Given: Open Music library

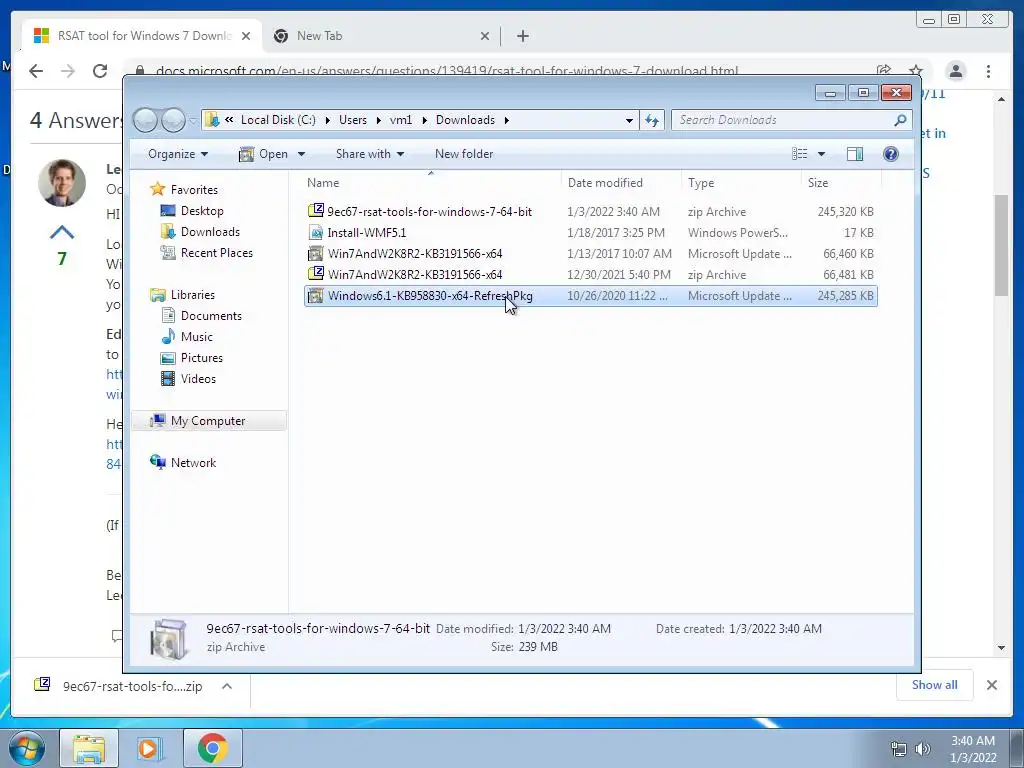Looking at the screenshot, I should 197,337.
